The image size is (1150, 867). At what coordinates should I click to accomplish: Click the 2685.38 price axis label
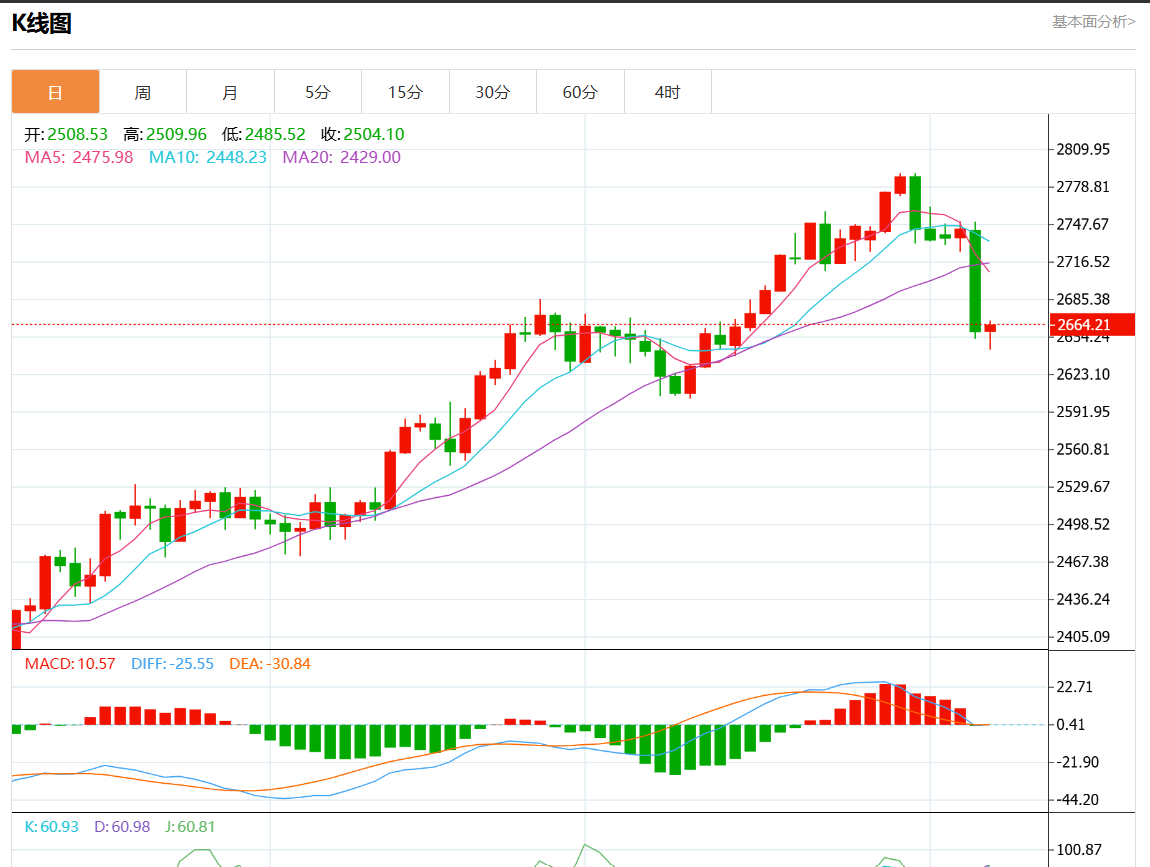click(1083, 299)
